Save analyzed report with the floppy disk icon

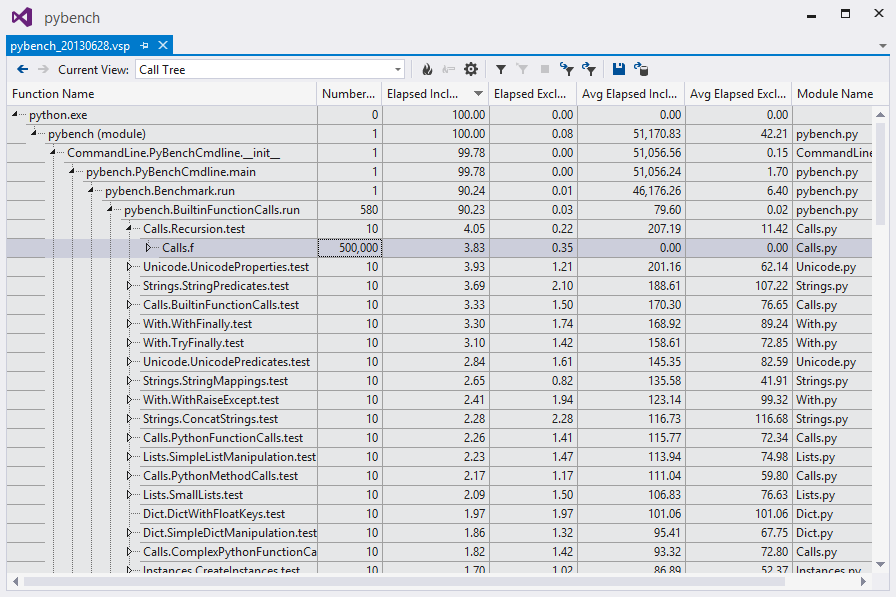coord(618,69)
